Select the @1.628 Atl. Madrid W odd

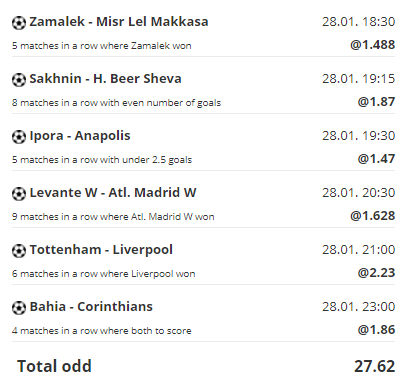[x=373, y=216]
